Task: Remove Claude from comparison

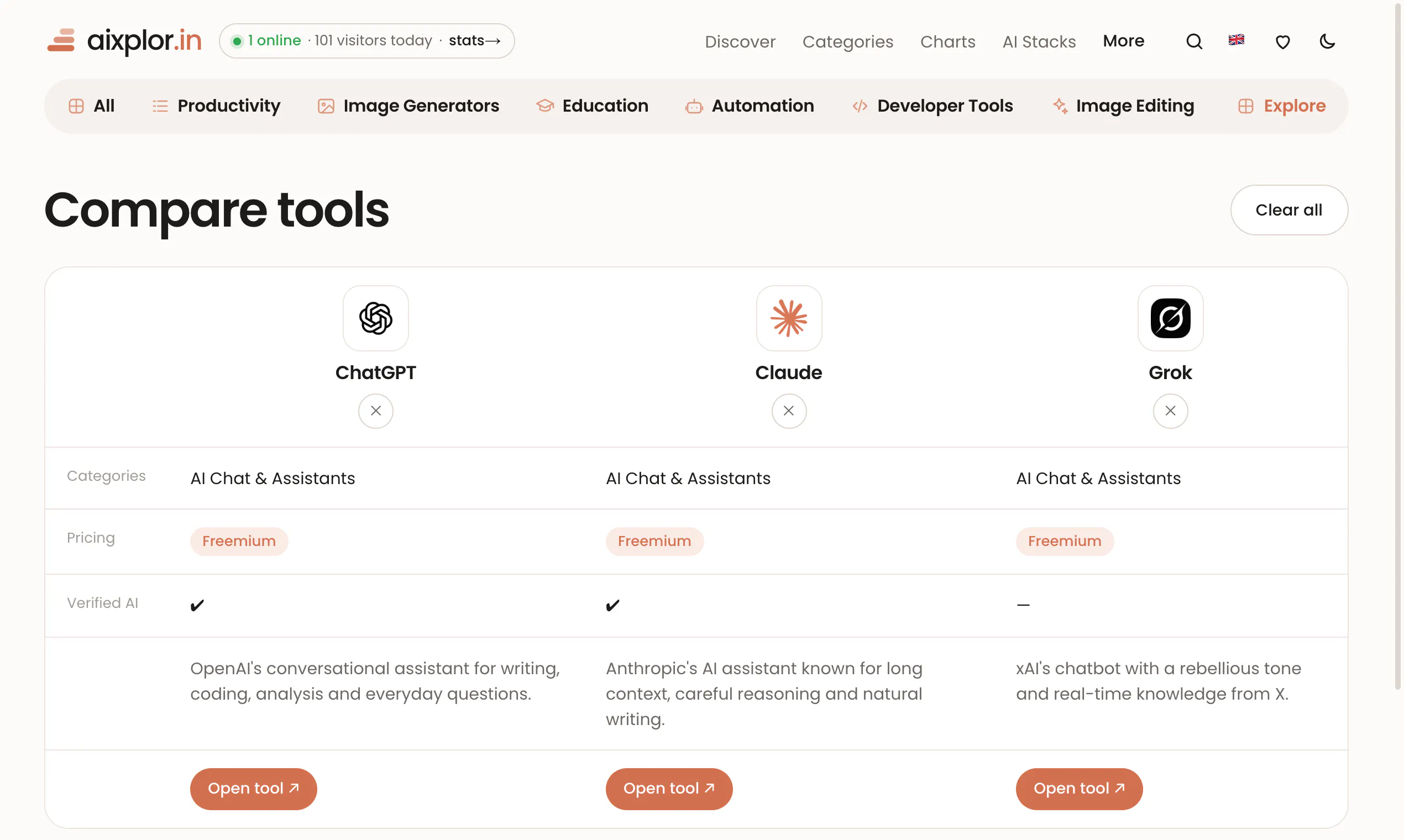Action: [x=789, y=411]
